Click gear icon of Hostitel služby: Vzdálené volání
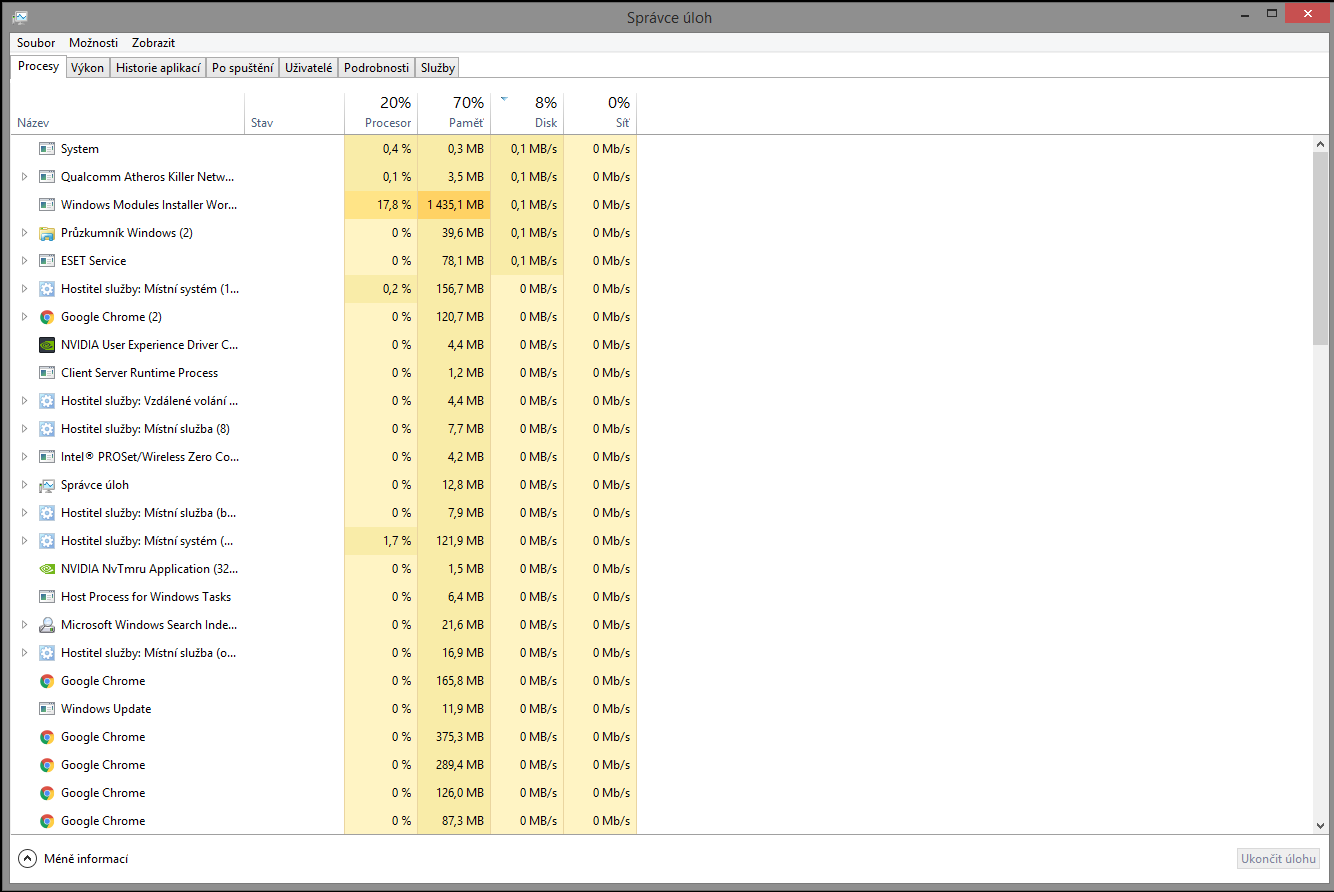The image size is (1334, 892). (46, 401)
